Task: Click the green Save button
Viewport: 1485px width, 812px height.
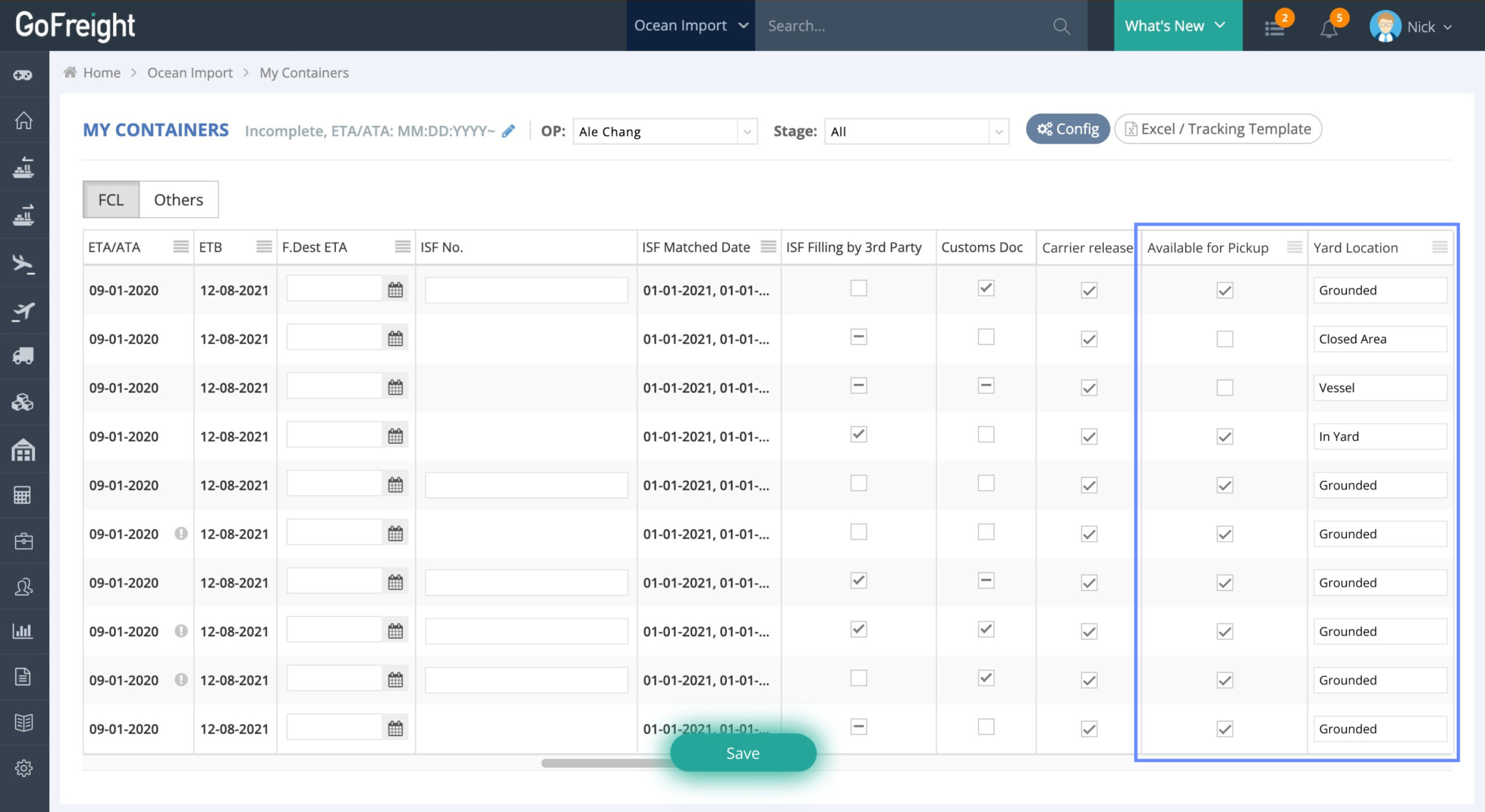Action: click(742, 753)
